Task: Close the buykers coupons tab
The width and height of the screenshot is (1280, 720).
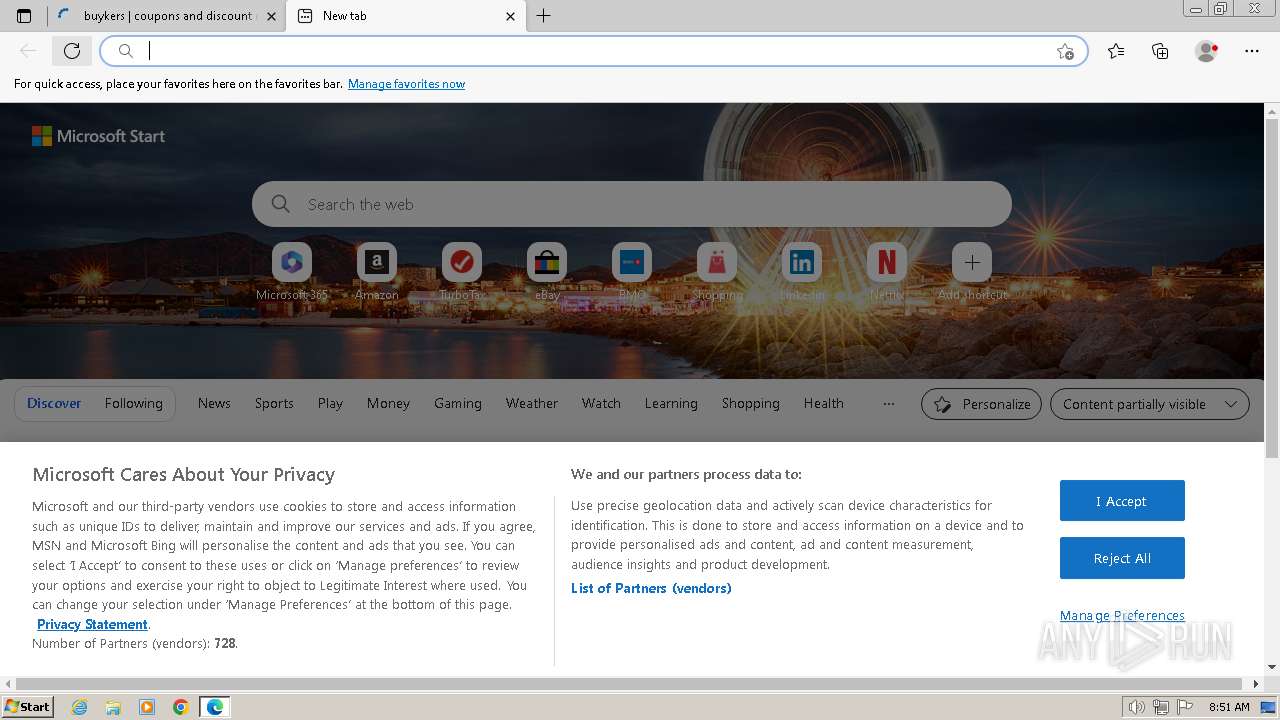Action: tap(271, 16)
